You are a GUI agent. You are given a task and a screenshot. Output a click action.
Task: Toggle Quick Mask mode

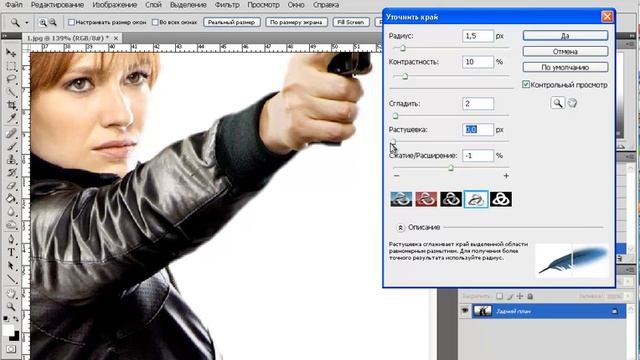[11, 349]
